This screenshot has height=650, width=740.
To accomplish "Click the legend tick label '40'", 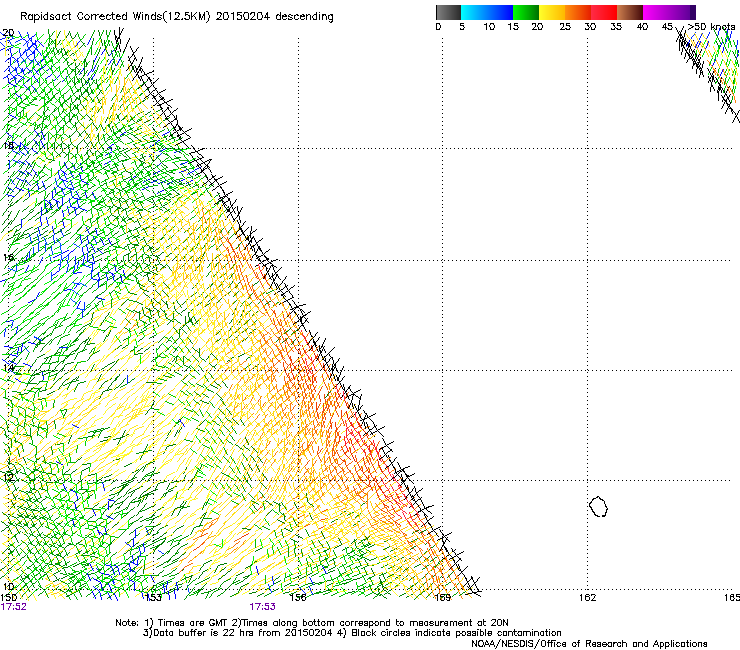I will point(642,27).
